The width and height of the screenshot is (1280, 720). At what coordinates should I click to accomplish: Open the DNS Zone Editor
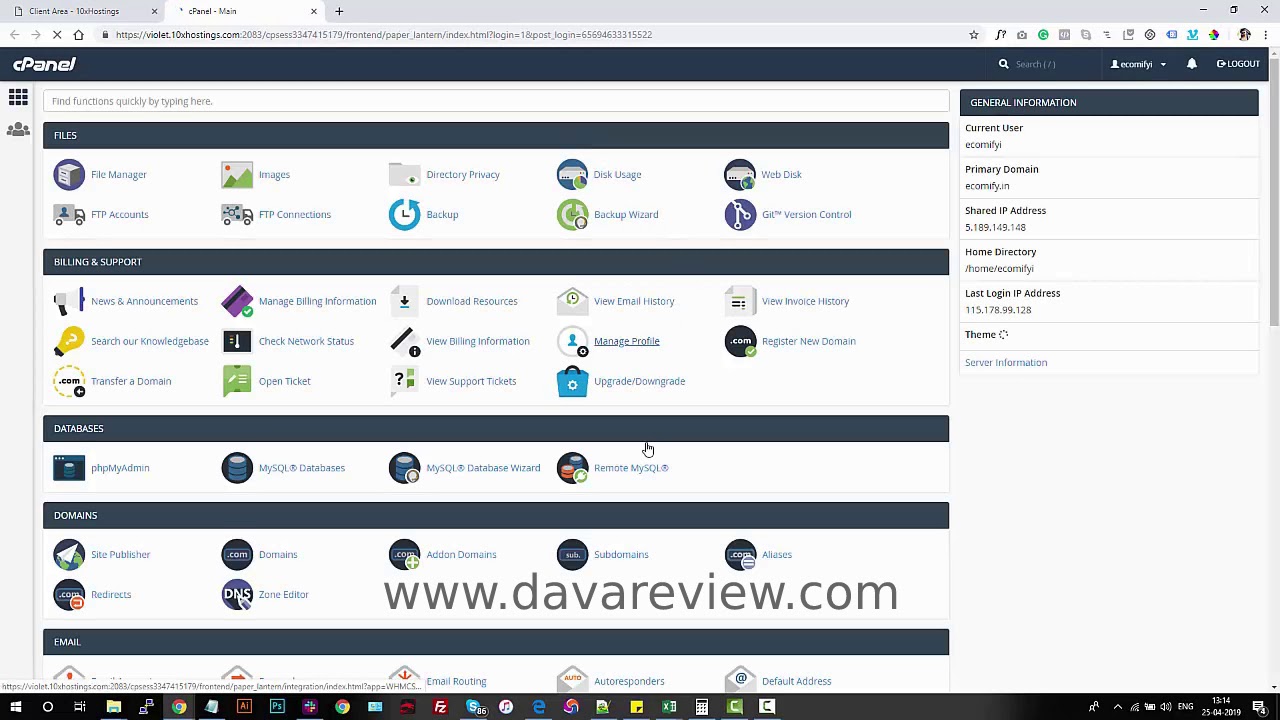coord(283,594)
